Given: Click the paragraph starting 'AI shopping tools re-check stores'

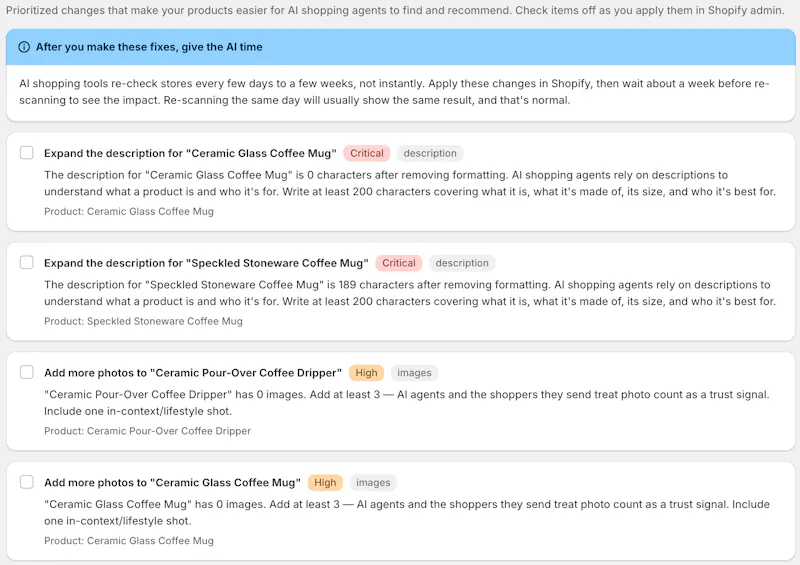Looking at the screenshot, I should point(394,92).
